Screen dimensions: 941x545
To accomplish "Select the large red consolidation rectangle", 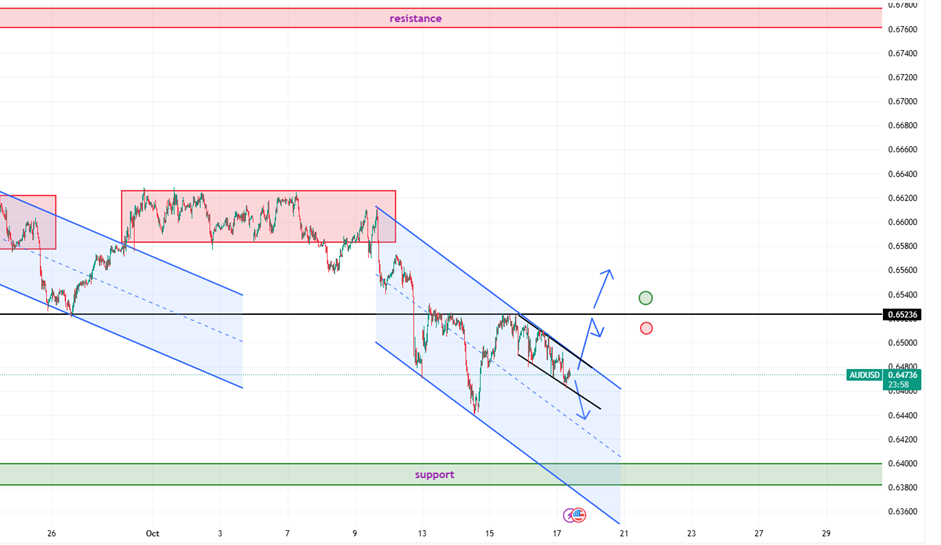I will pos(258,215).
